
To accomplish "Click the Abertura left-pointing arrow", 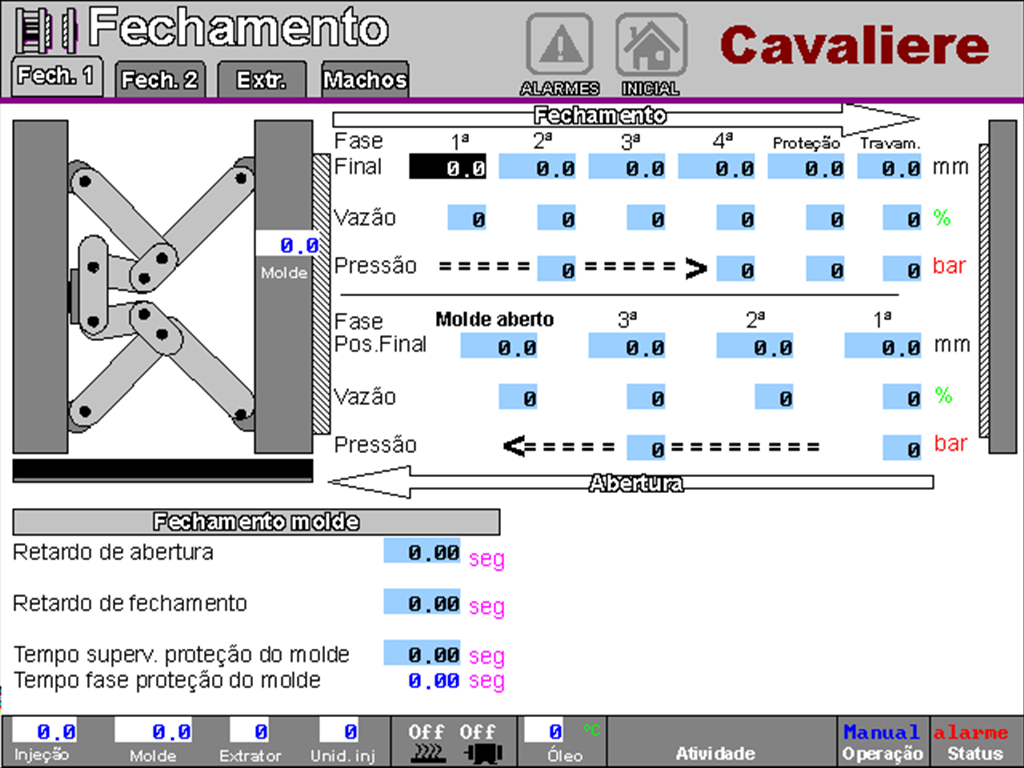I will (x=630, y=483).
